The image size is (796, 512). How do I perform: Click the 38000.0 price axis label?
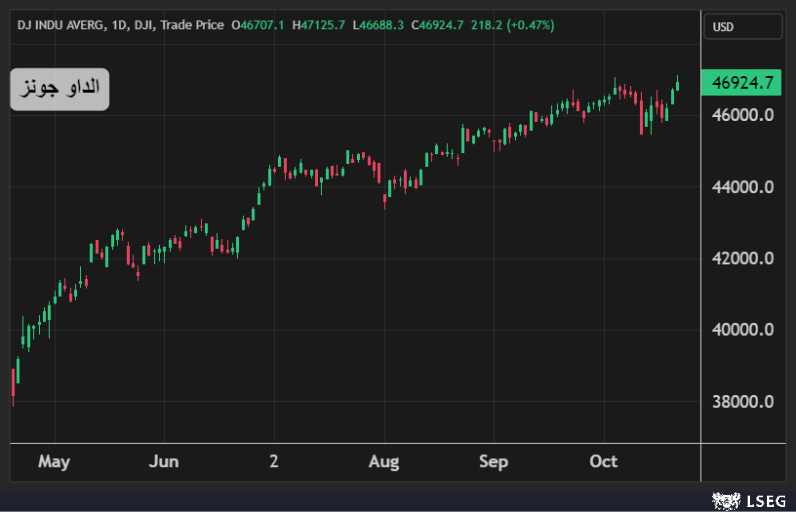pyautogui.click(x=741, y=402)
